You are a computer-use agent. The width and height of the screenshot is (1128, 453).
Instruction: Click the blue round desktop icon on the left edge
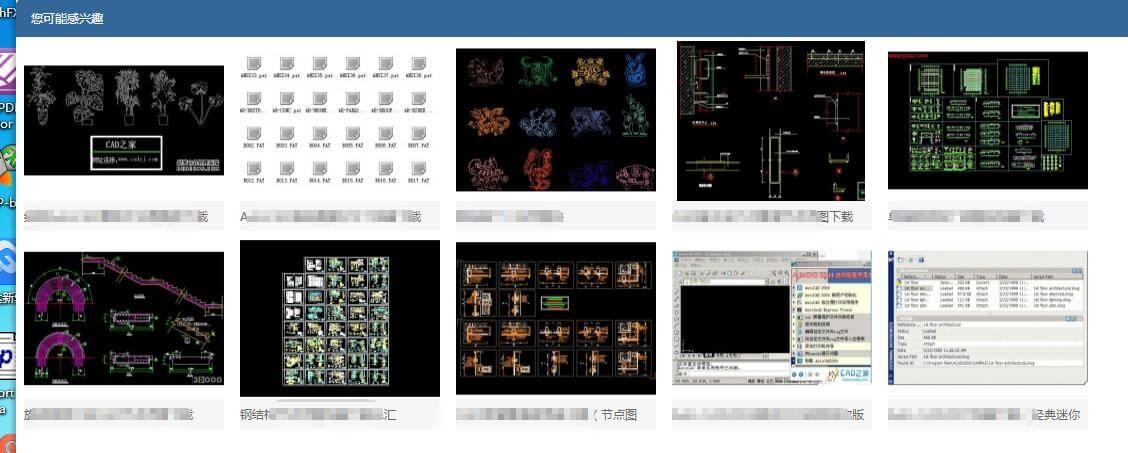pyautogui.click(x=7, y=253)
